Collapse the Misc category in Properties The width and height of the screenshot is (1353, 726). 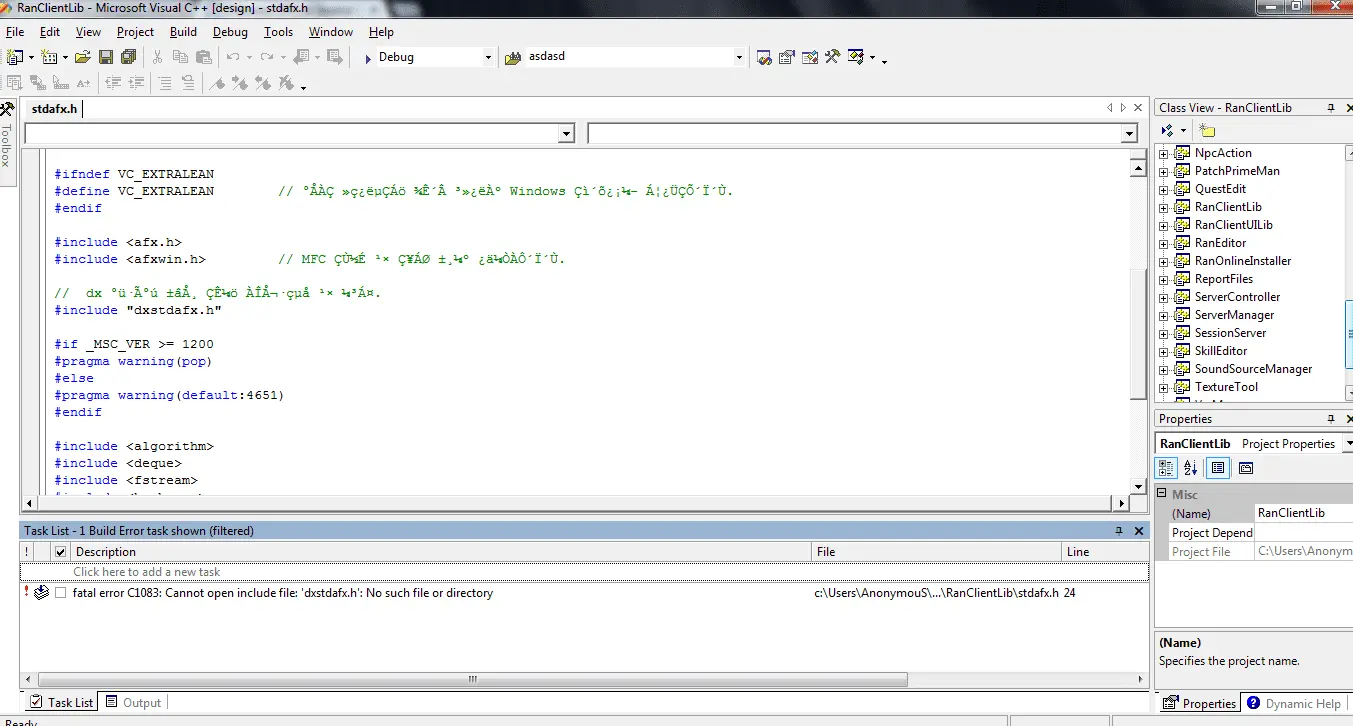click(x=1162, y=494)
